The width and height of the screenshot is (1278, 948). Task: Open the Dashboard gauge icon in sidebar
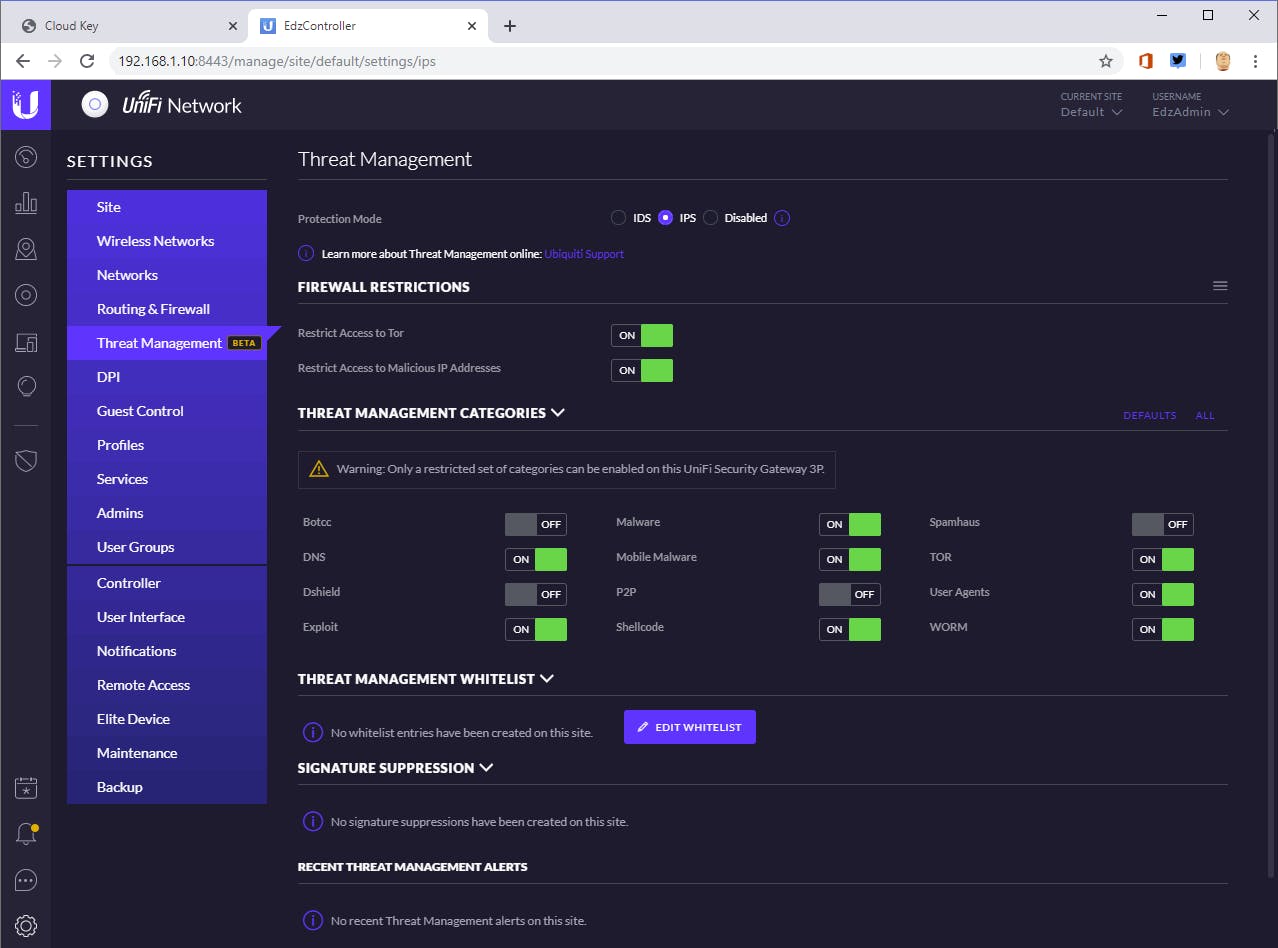pyautogui.click(x=26, y=157)
